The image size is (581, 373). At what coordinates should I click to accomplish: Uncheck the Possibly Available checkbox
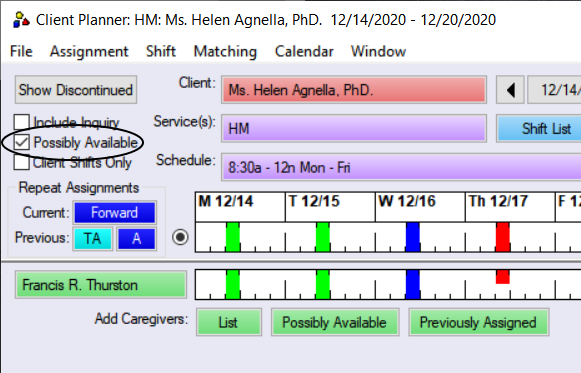[21, 142]
